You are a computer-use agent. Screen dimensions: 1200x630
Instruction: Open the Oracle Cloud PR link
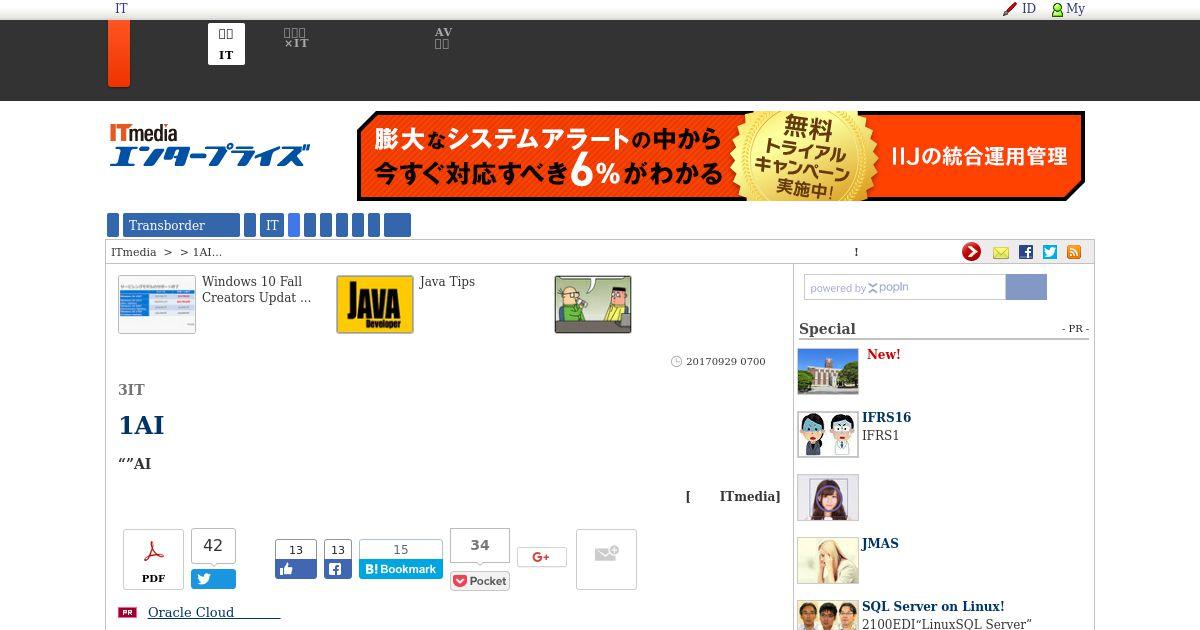click(x=214, y=612)
